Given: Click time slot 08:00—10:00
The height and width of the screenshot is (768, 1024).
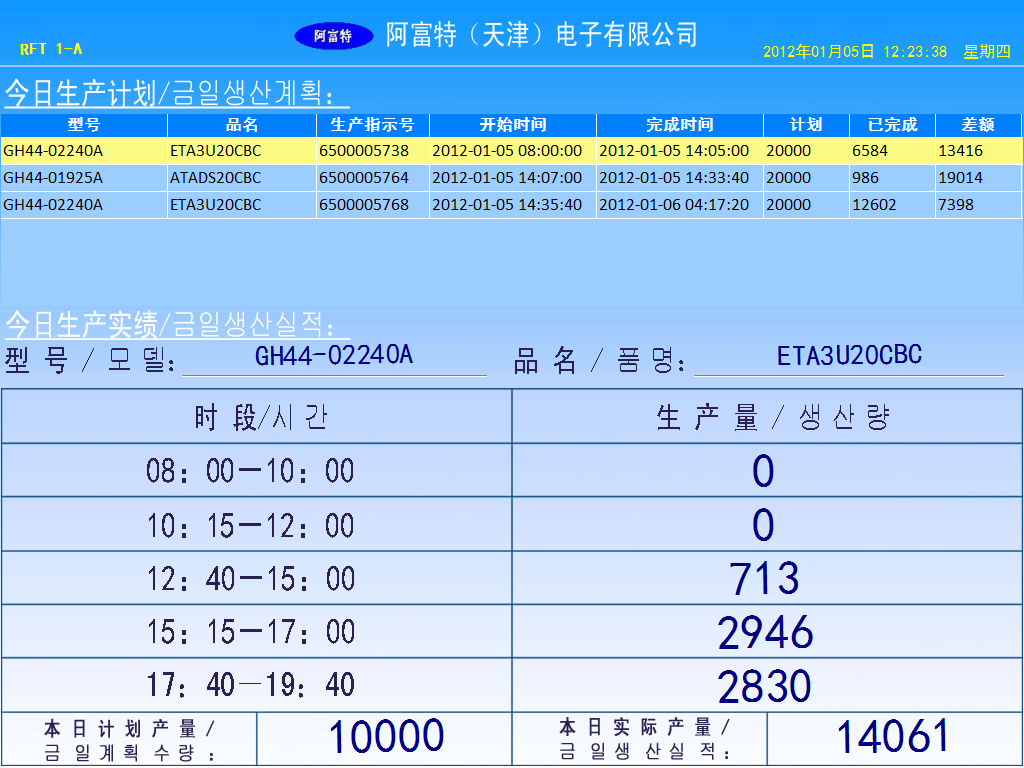Looking at the screenshot, I should coord(257,471).
